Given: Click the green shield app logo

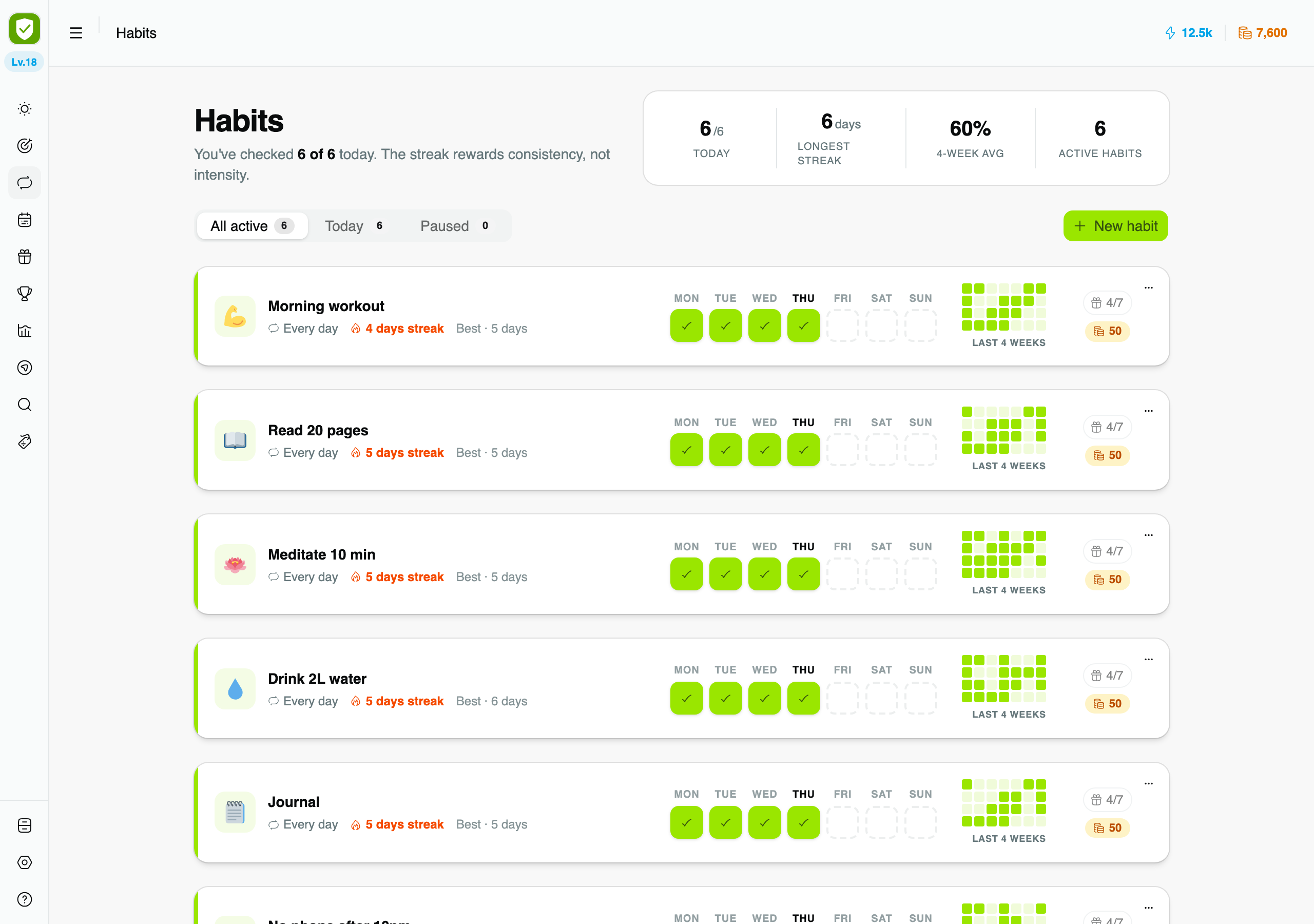Looking at the screenshot, I should click(x=25, y=29).
